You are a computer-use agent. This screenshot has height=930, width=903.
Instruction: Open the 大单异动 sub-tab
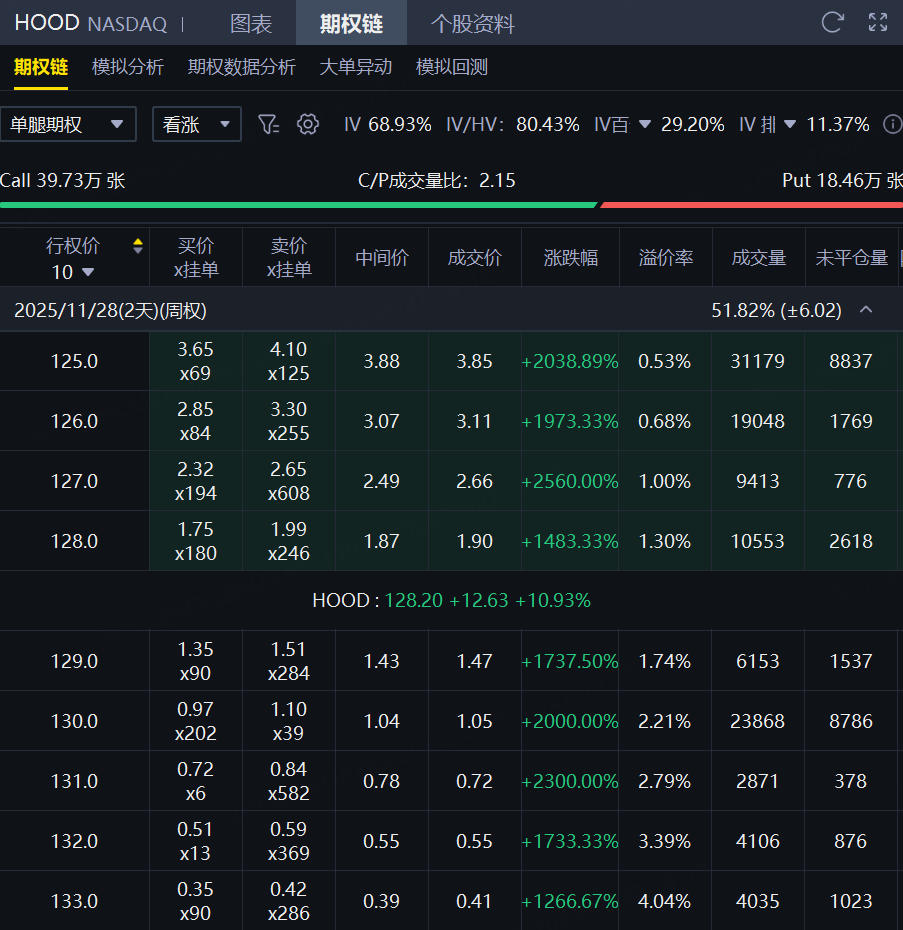355,67
